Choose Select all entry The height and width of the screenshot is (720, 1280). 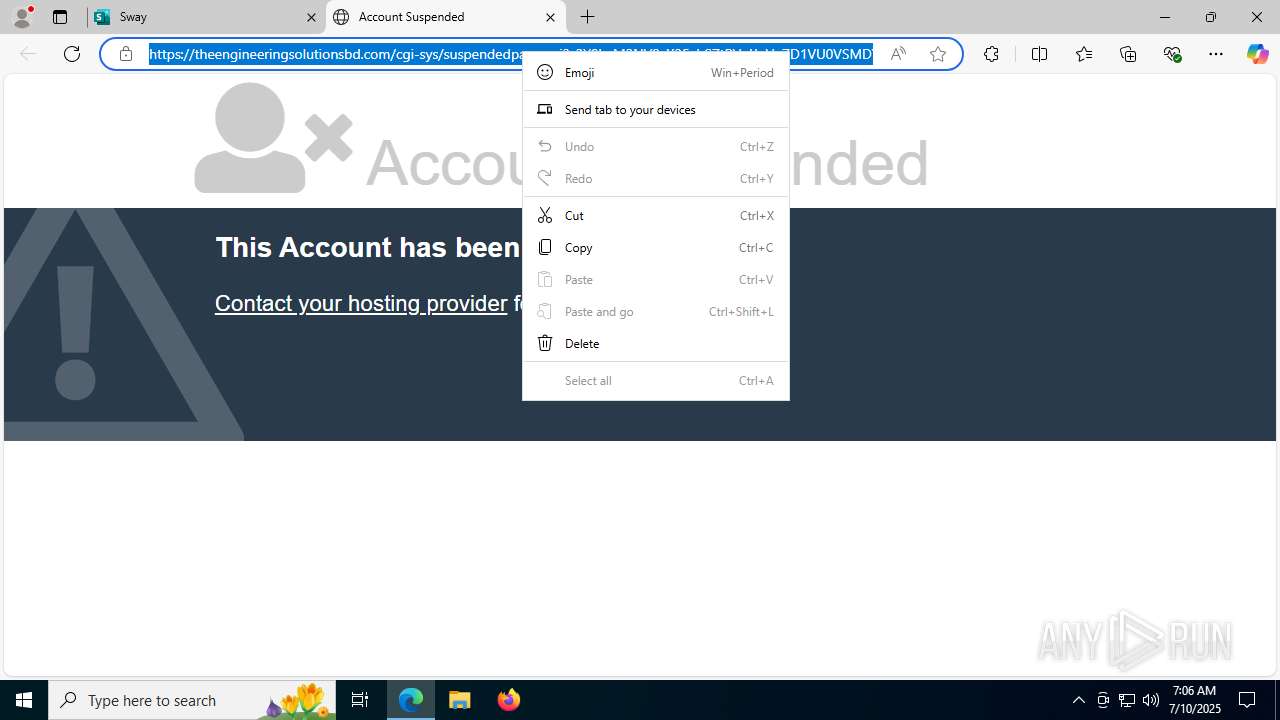pos(656,380)
